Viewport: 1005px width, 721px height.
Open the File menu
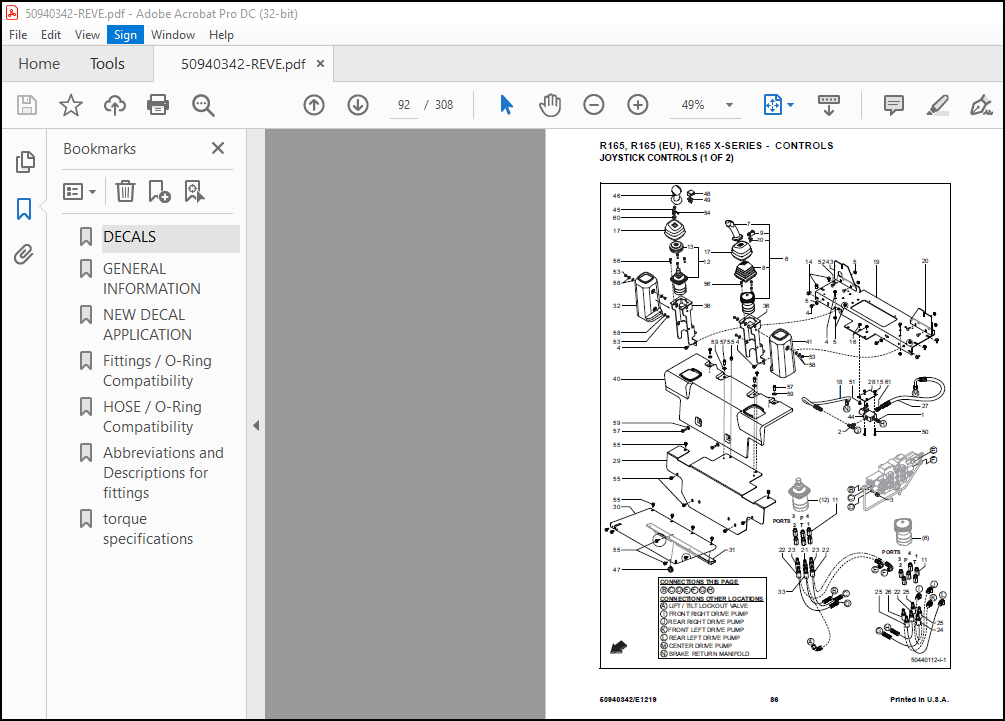(x=18, y=35)
